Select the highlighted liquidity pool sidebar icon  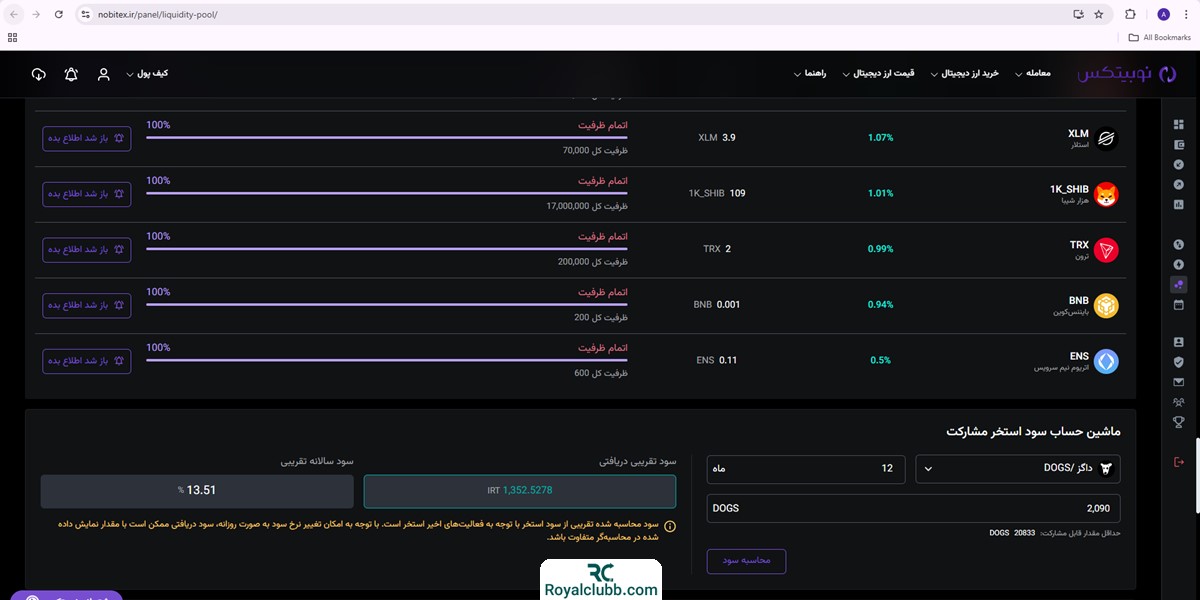(x=1178, y=284)
